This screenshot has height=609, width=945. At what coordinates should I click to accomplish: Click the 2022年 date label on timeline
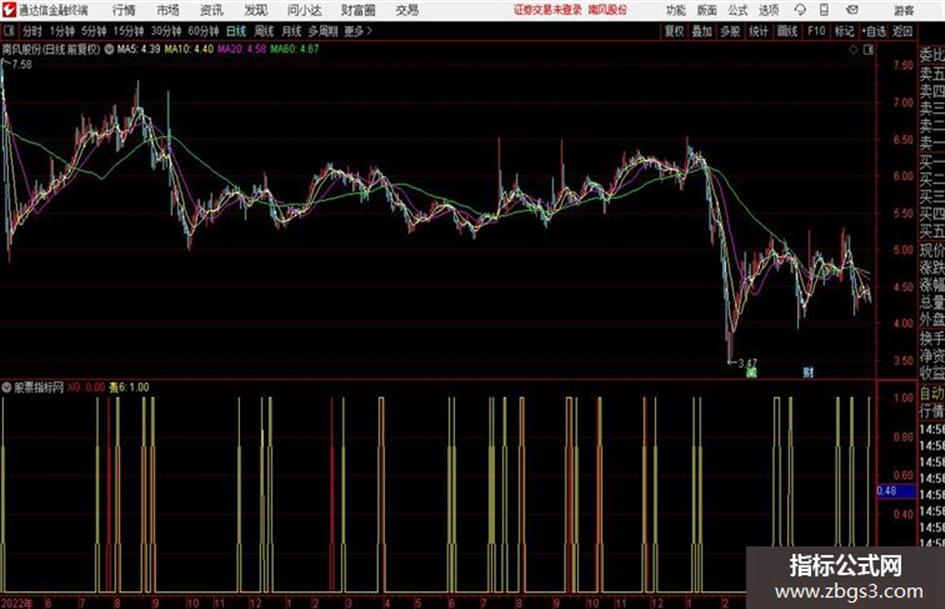point(16,602)
